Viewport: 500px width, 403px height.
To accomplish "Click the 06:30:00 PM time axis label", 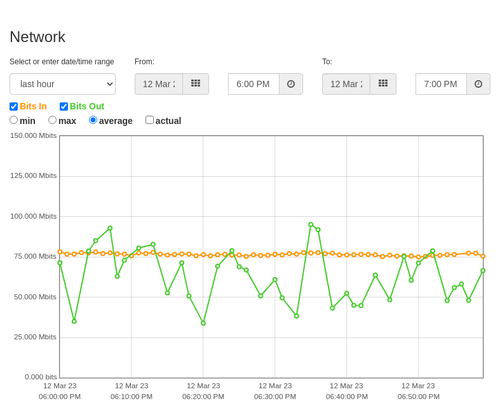I will tap(275, 397).
